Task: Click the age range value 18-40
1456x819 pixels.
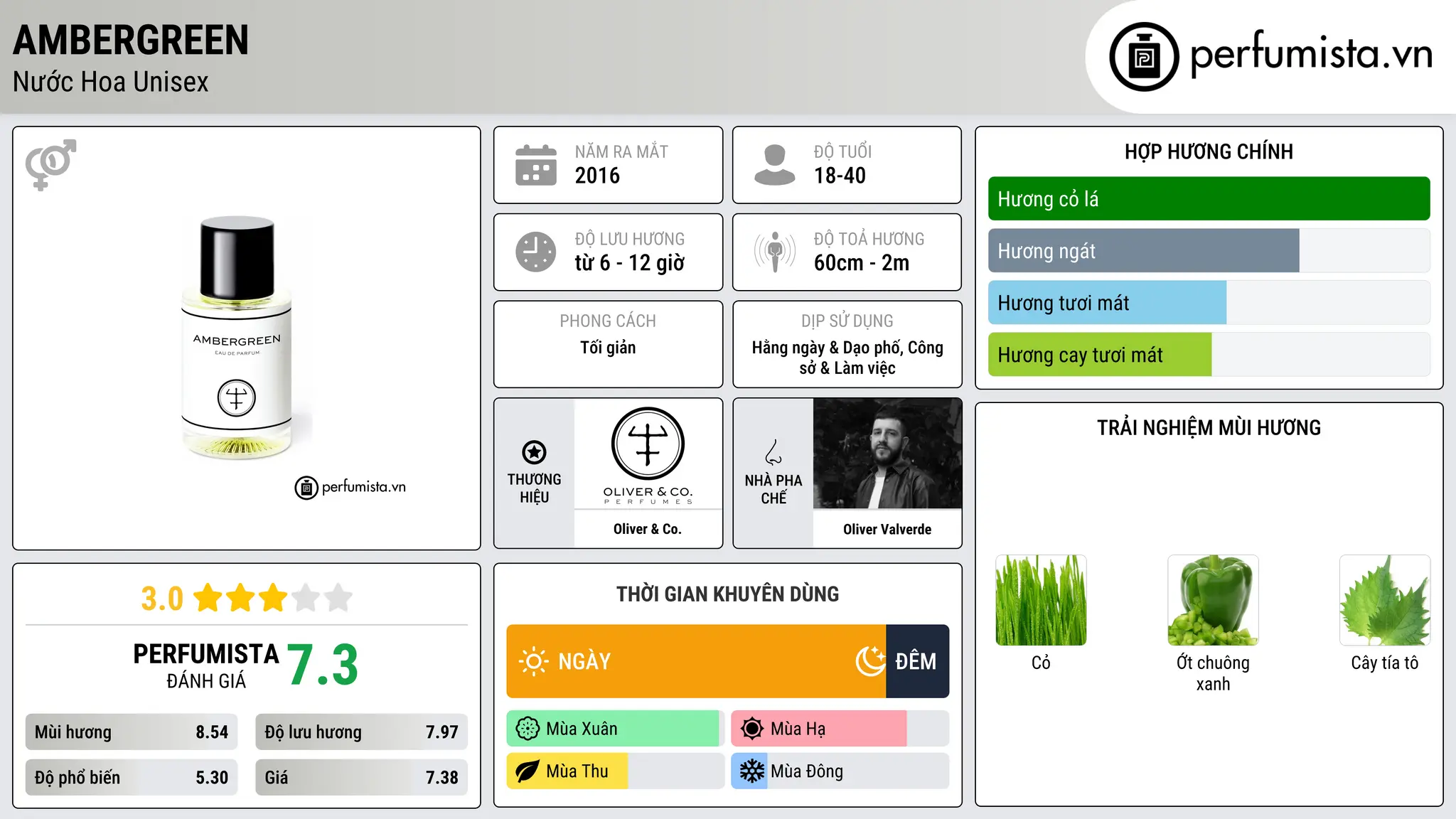Action: coord(840,176)
